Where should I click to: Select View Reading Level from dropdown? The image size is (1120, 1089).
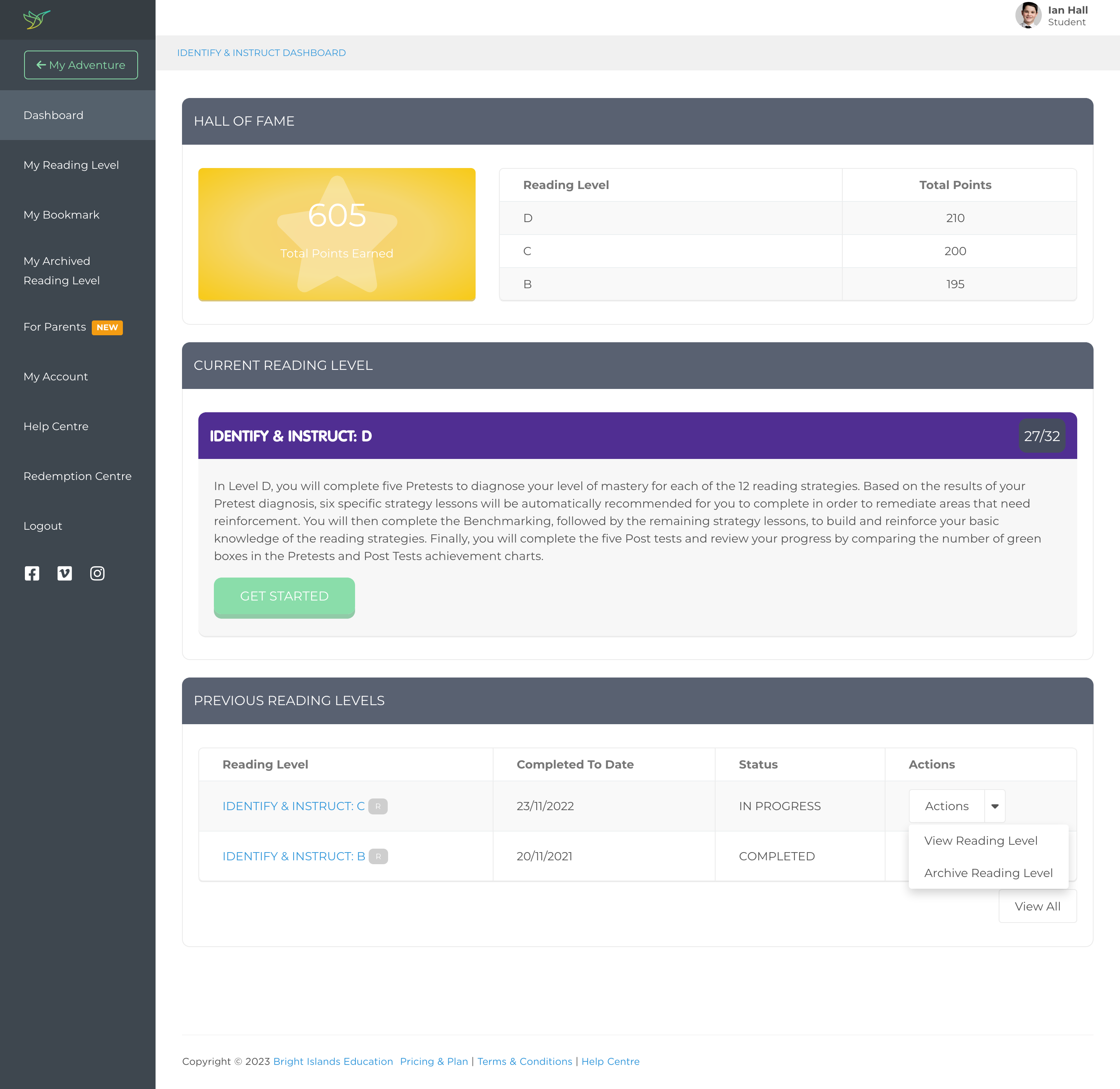(980, 841)
